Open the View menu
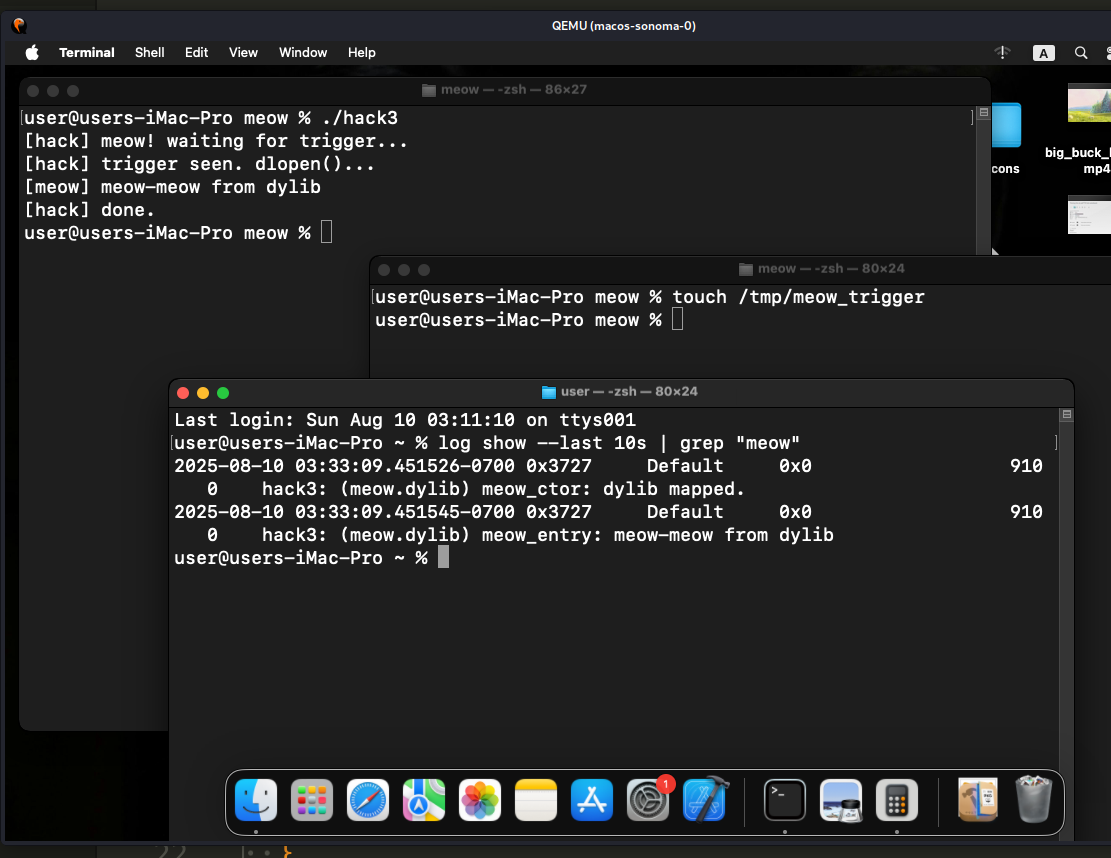Screen dimensions: 1111x858 [243, 52]
